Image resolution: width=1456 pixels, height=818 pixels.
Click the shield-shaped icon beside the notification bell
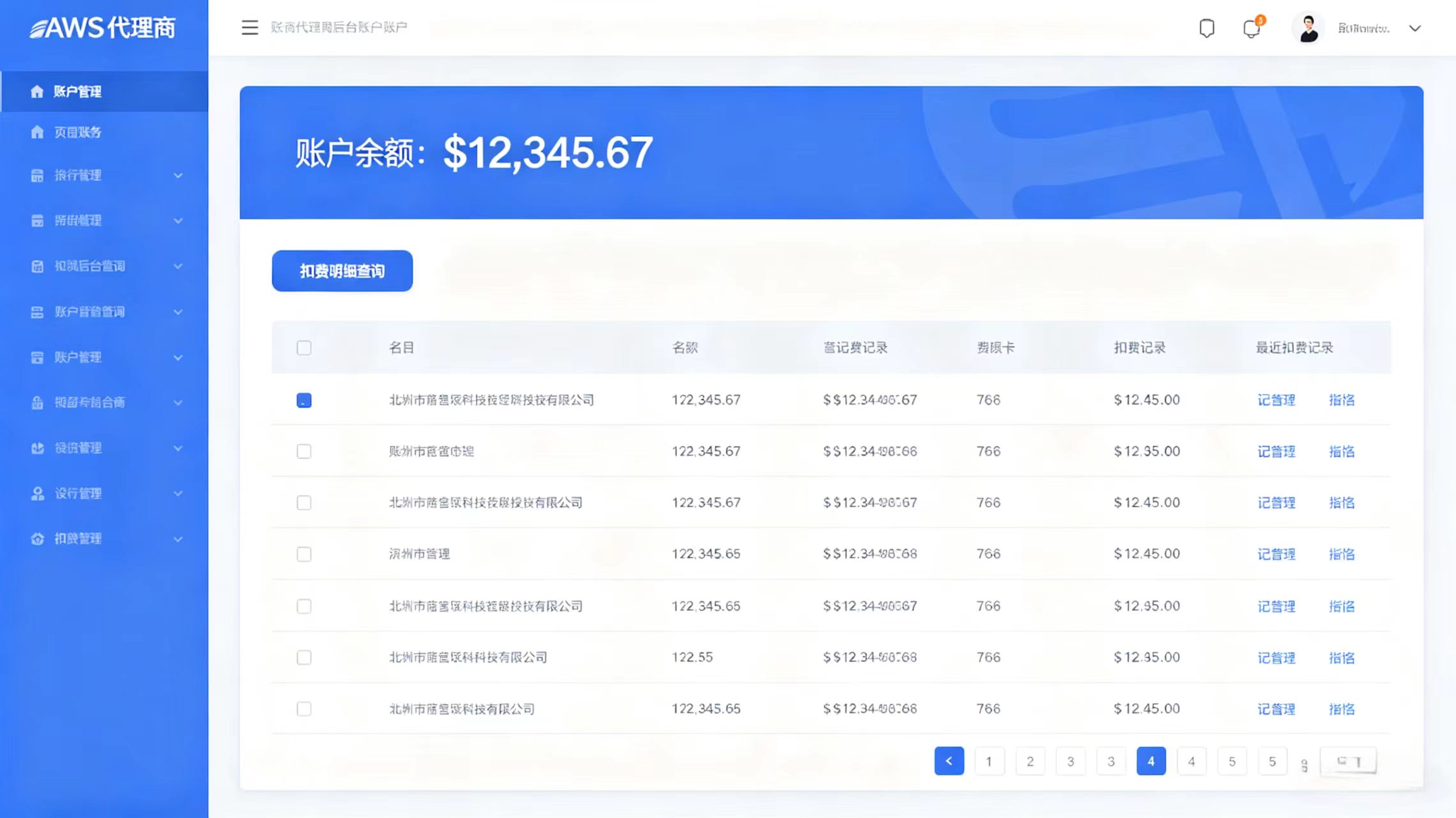point(1206,28)
